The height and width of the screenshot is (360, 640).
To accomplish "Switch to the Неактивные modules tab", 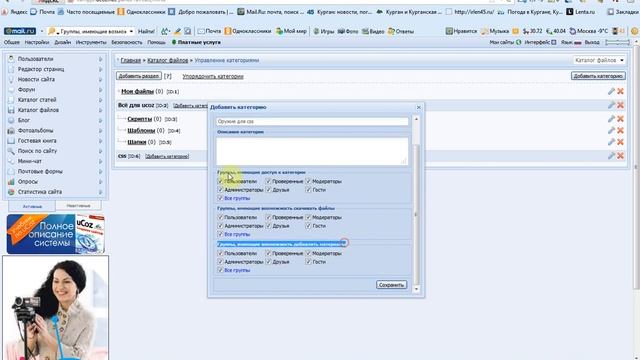I will click(78, 206).
